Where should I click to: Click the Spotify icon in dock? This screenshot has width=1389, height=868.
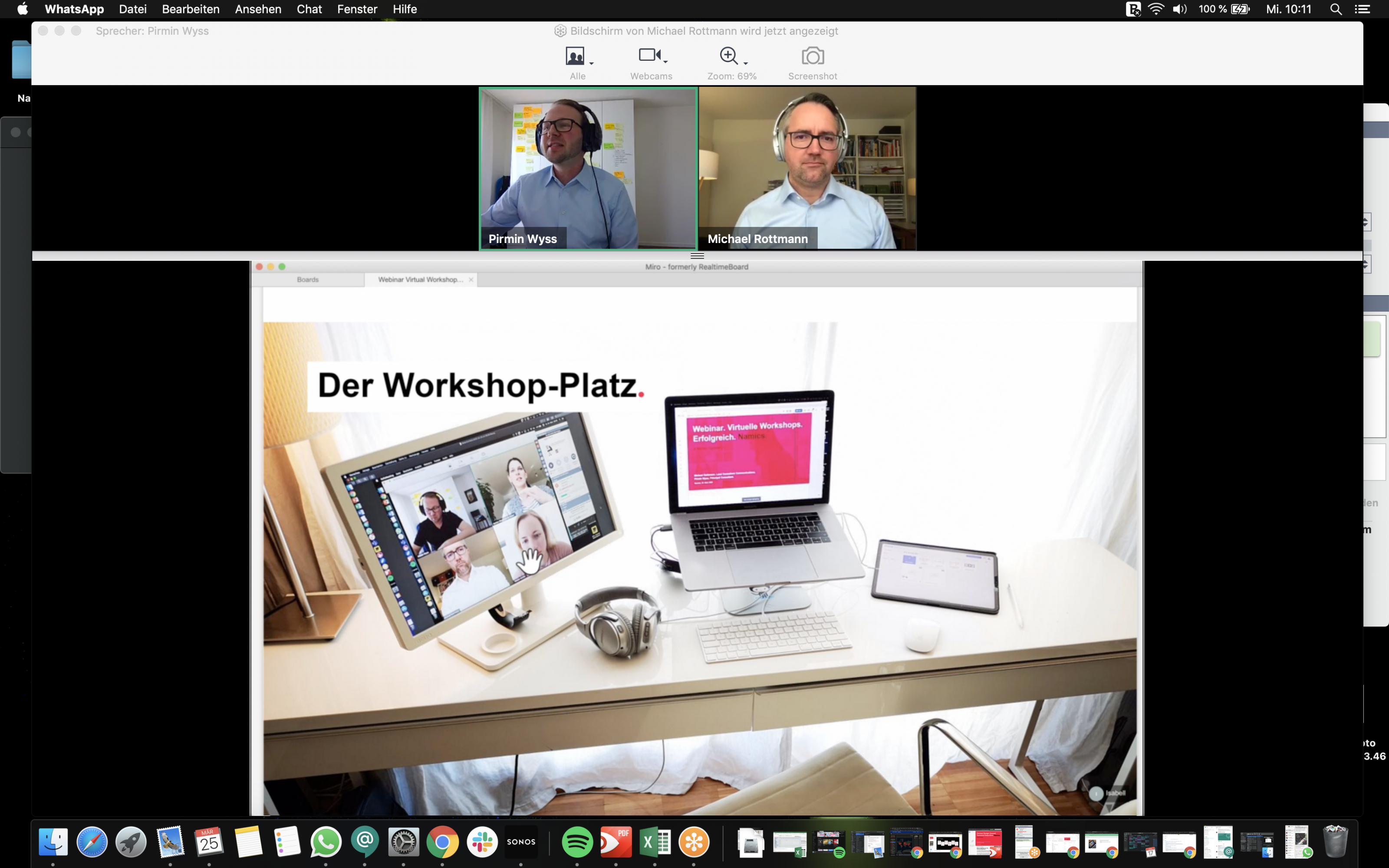pos(577,842)
